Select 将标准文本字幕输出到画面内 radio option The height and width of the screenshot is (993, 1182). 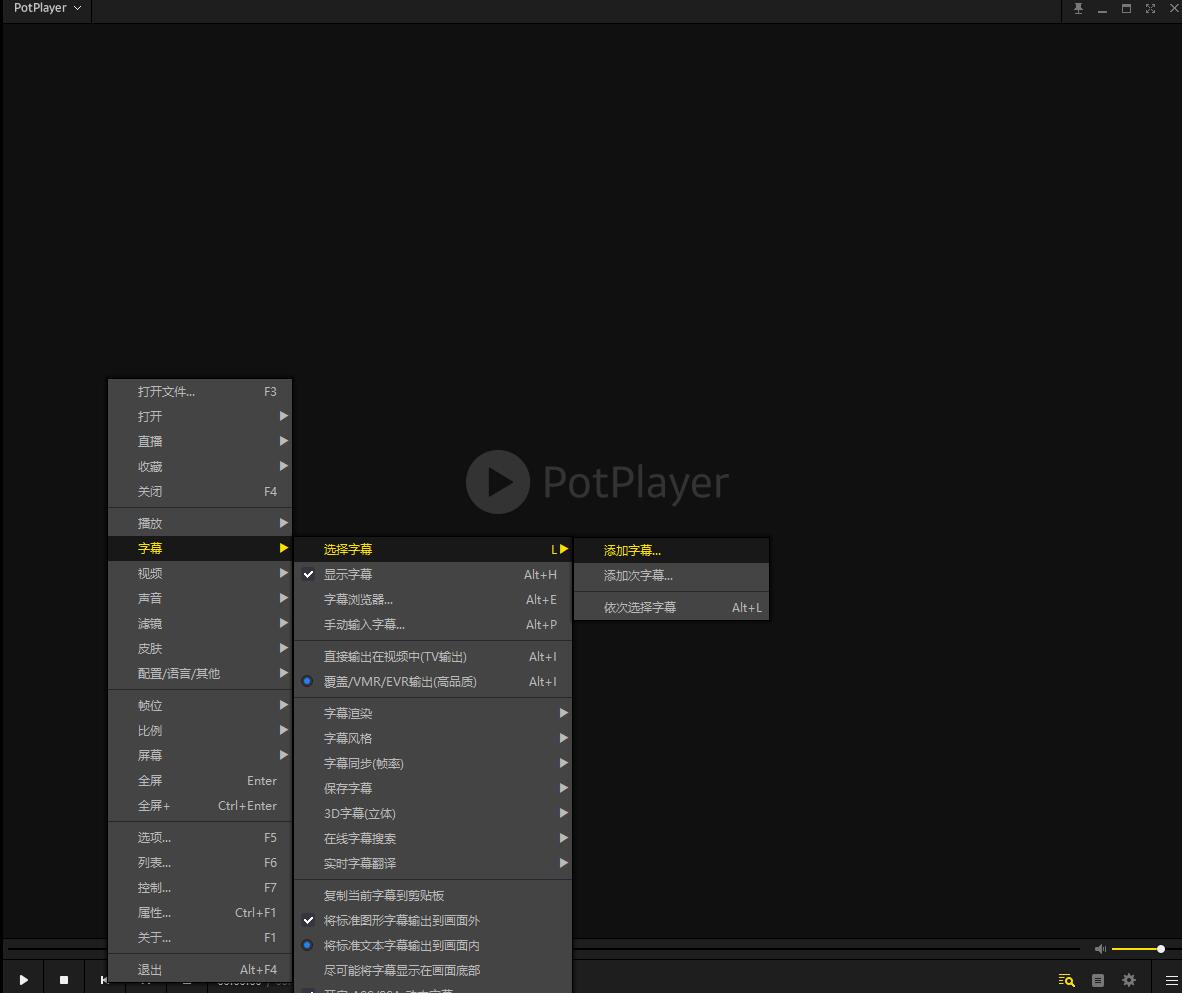(x=433, y=945)
